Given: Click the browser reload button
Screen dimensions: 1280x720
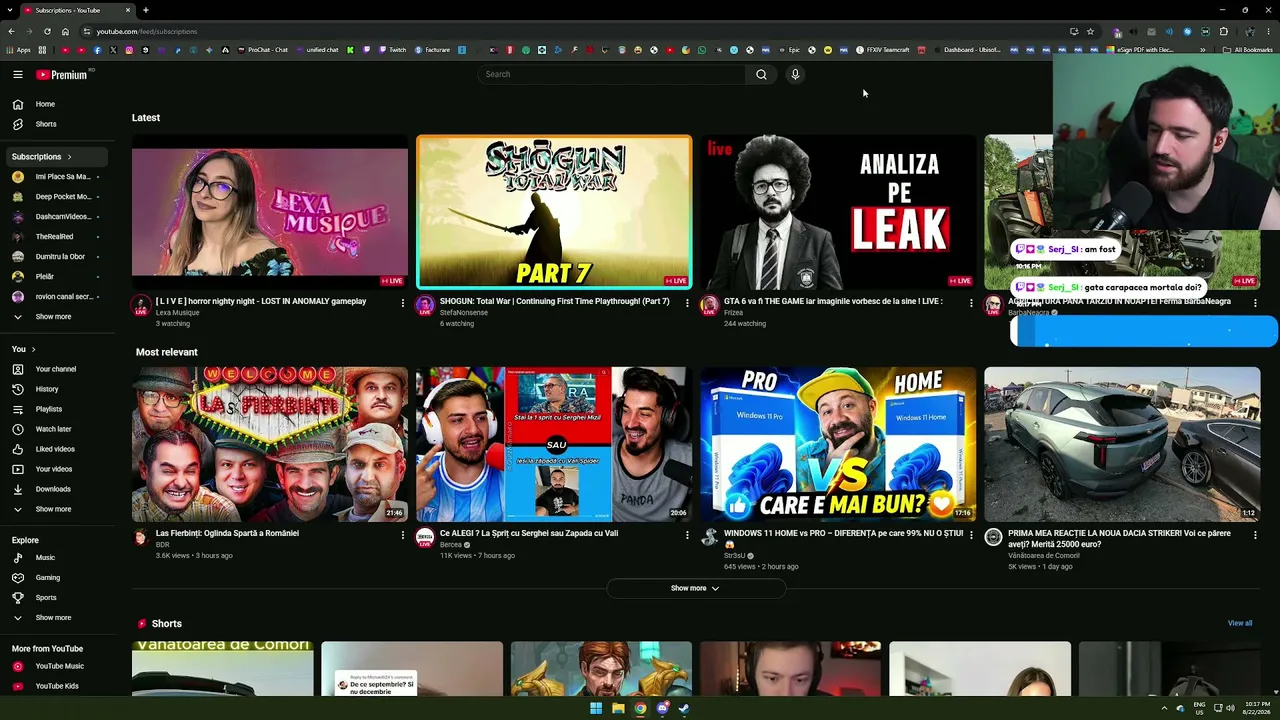Looking at the screenshot, I should pos(47,31).
